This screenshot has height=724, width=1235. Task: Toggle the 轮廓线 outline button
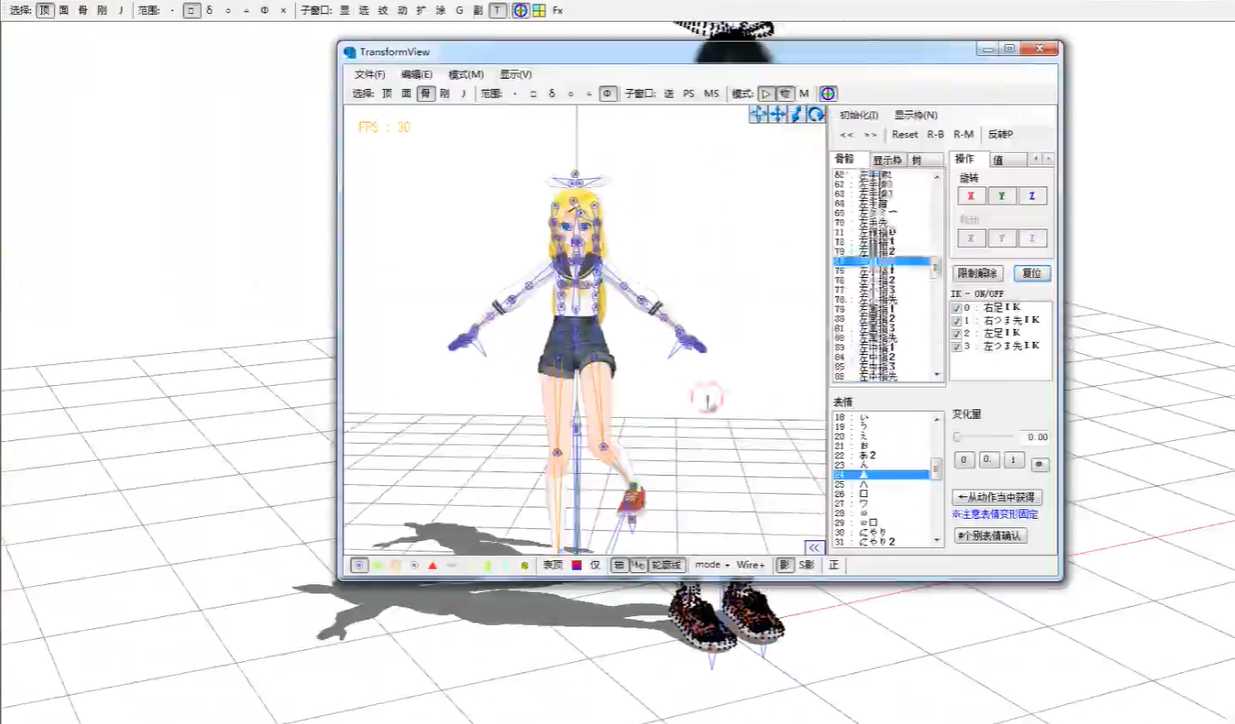tap(667, 565)
